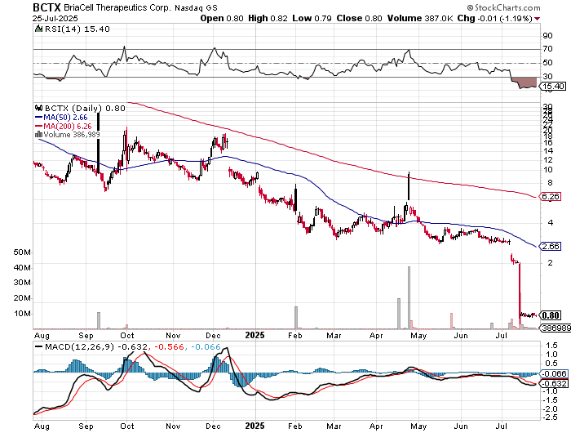This screenshot has height=433, width=571.
Task: Click the BCTX (Daily) 0.80 legend entry
Action: pyautogui.click(x=84, y=108)
